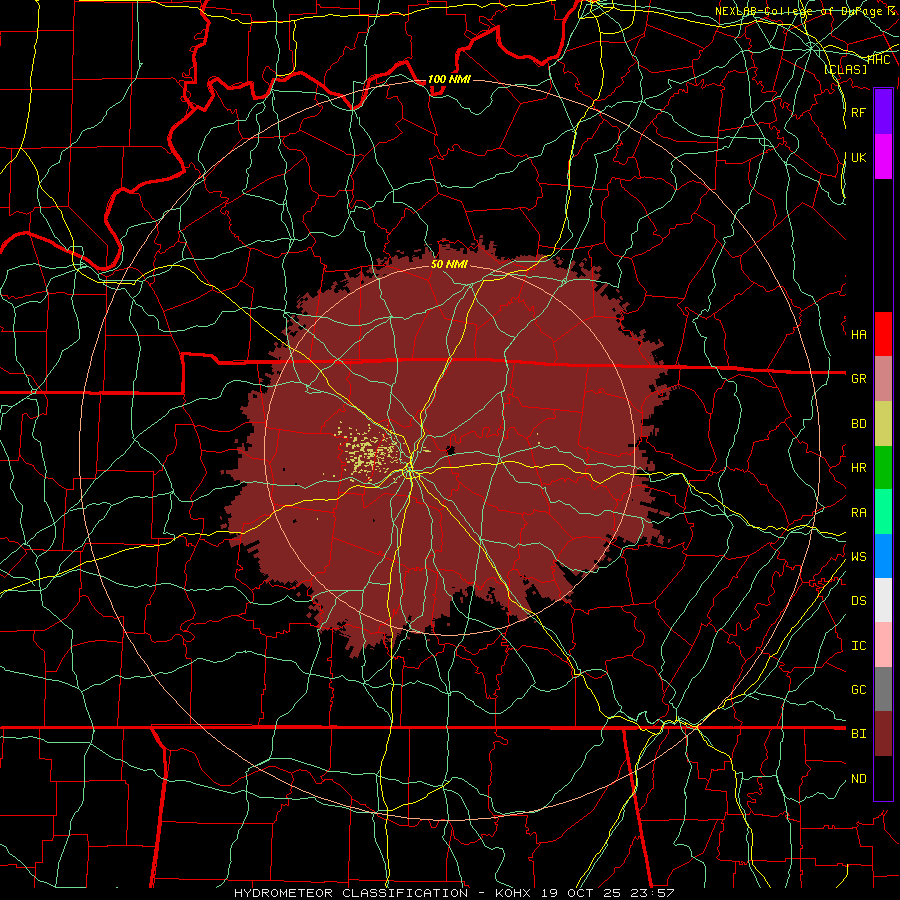900x900 pixels.
Task: Click the purple RF legend color swatch
Action: (x=883, y=112)
